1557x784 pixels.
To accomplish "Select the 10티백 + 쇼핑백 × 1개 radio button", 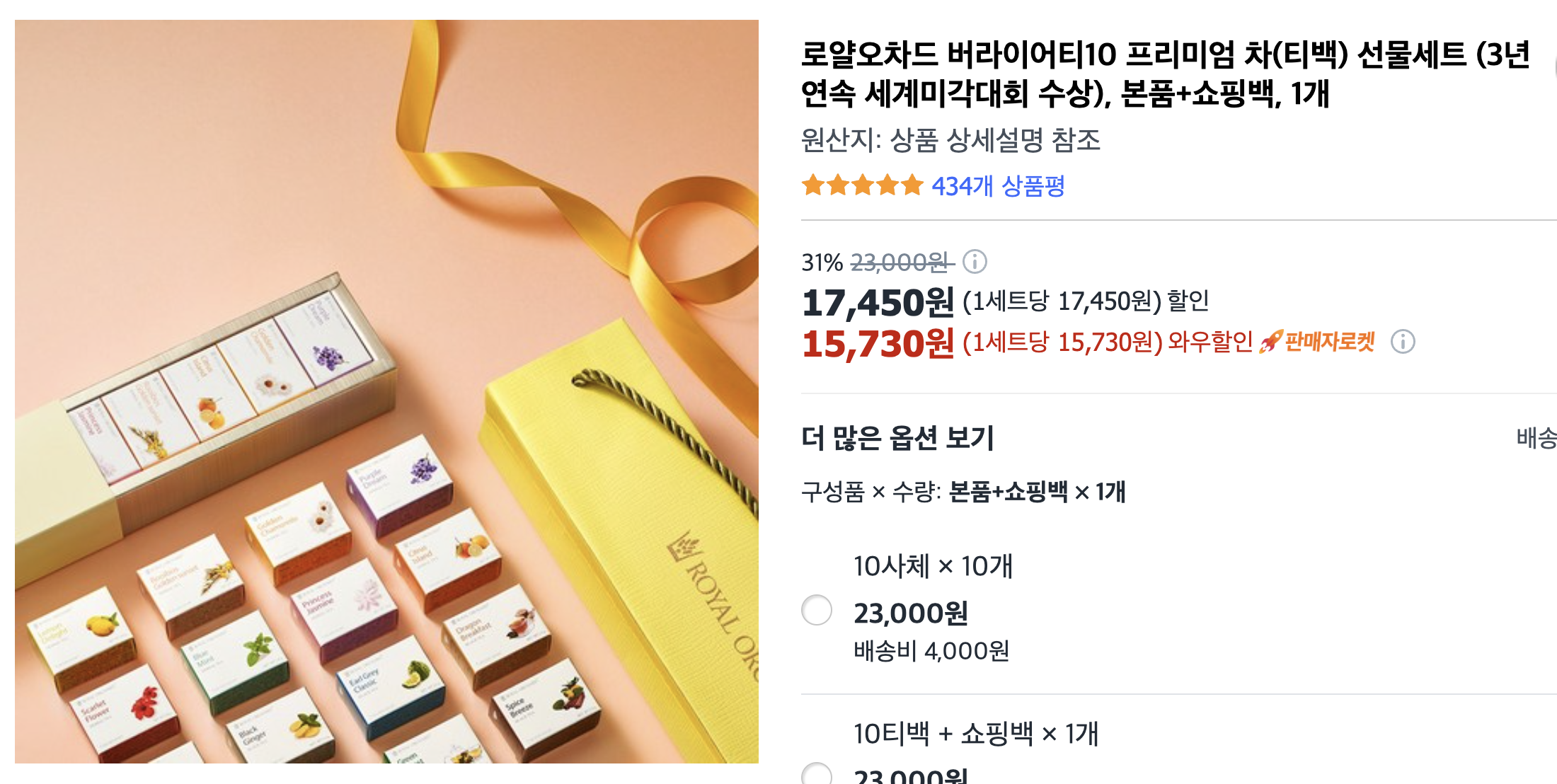I will 817,774.
